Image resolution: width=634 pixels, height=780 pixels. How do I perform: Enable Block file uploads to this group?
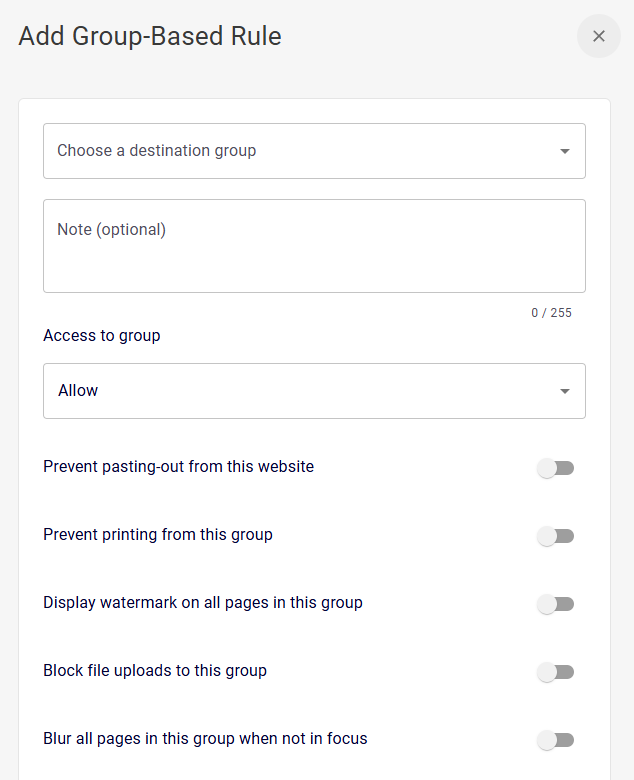click(555, 672)
